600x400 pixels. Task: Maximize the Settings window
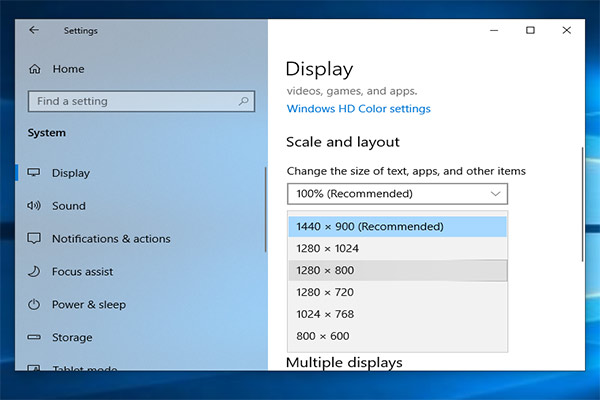click(530, 30)
